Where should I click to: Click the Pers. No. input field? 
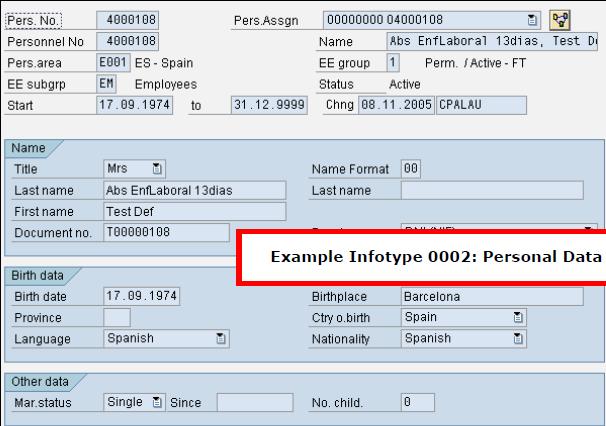tap(127, 18)
